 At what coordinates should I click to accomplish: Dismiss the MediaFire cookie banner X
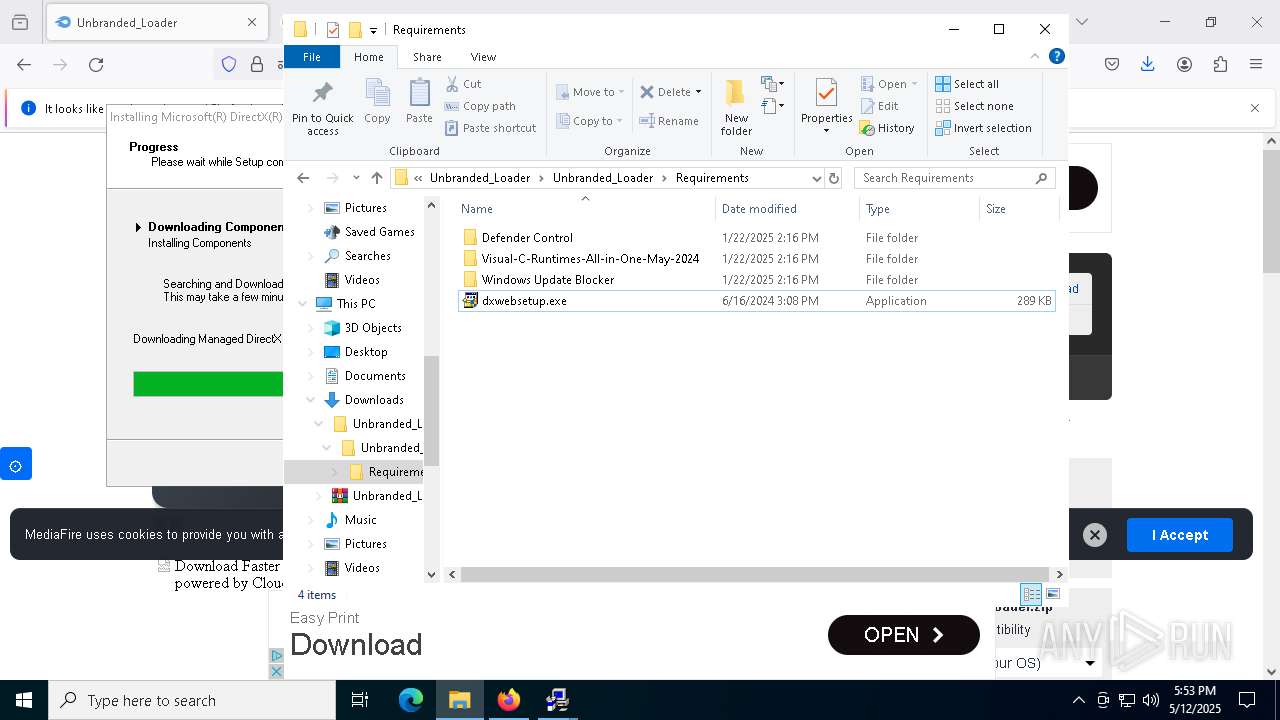point(1095,535)
